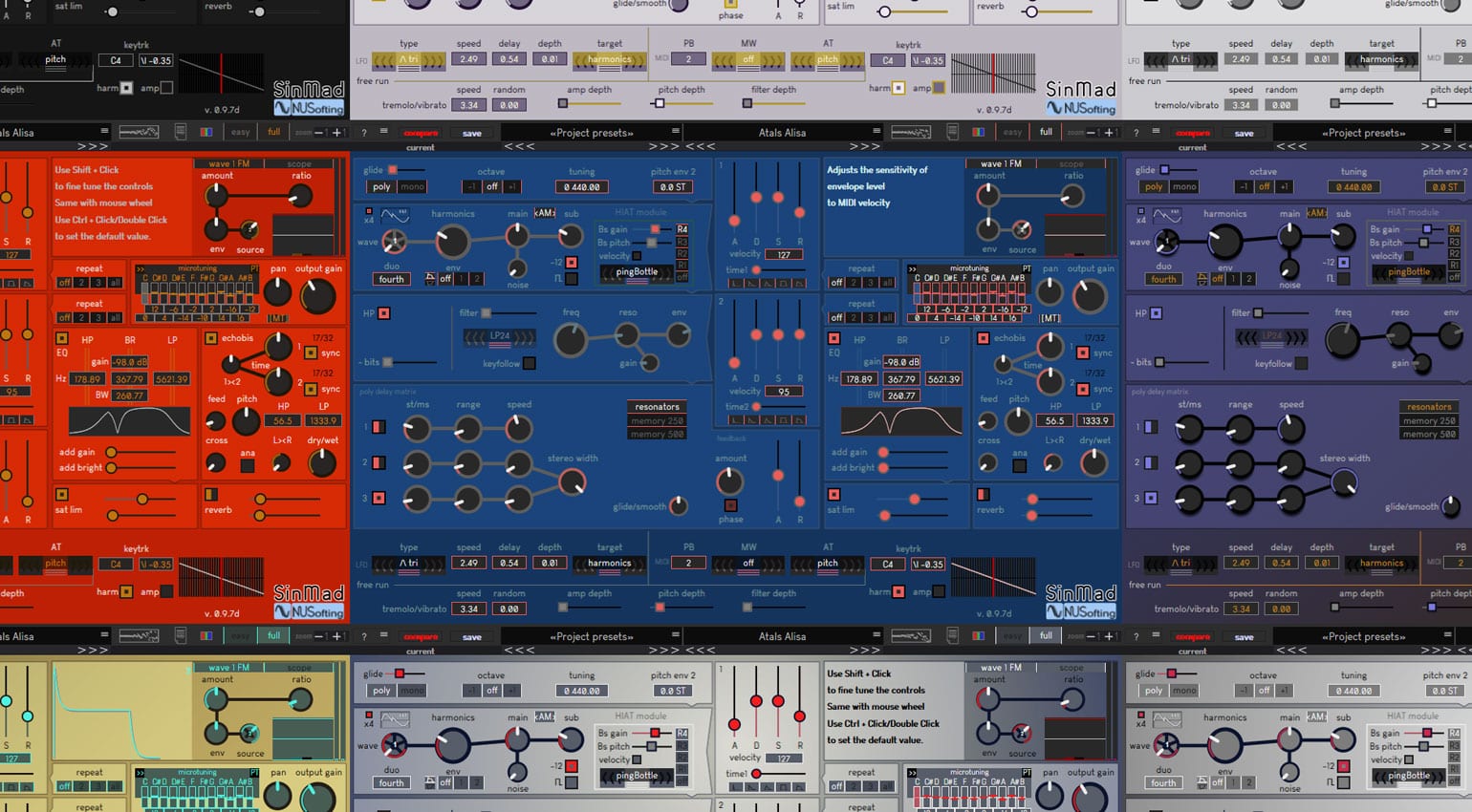Open the LFO target harmonics selector, blue window

click(610, 564)
